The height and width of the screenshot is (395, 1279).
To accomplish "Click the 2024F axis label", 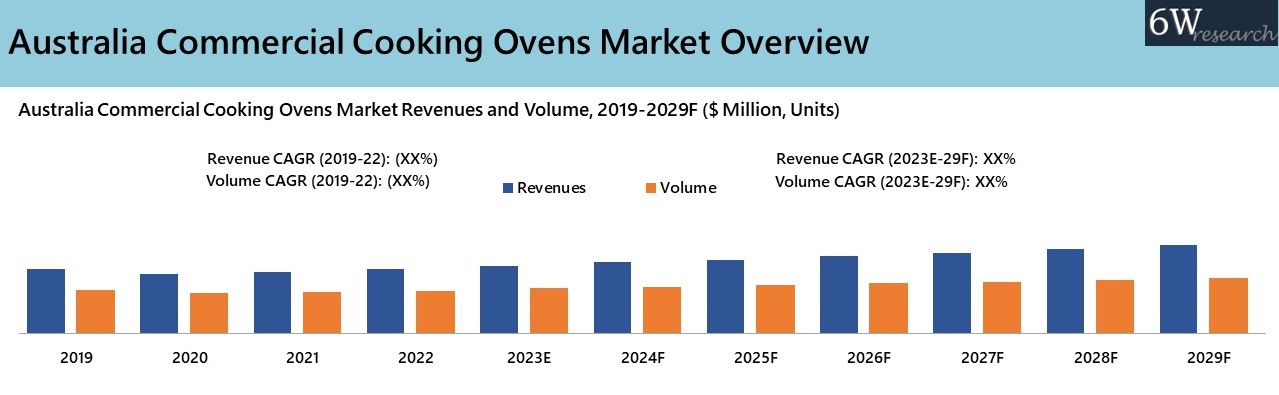I will [x=643, y=357].
